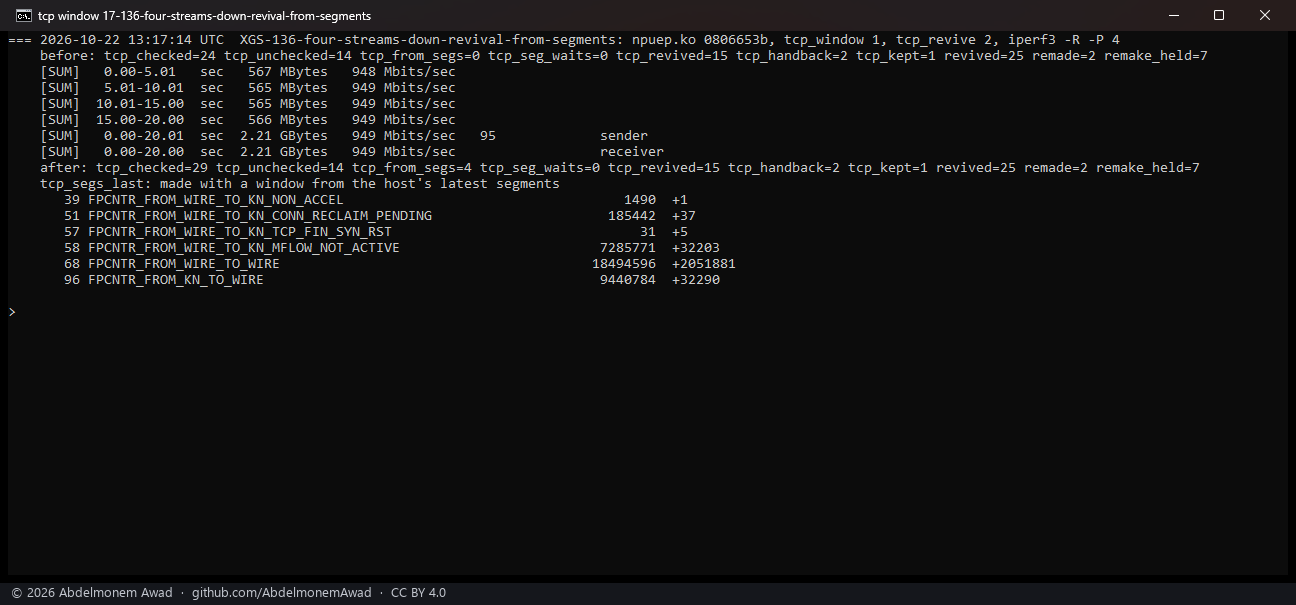
Task: Click the retransmit count '95' in sender row
Action: coord(488,136)
